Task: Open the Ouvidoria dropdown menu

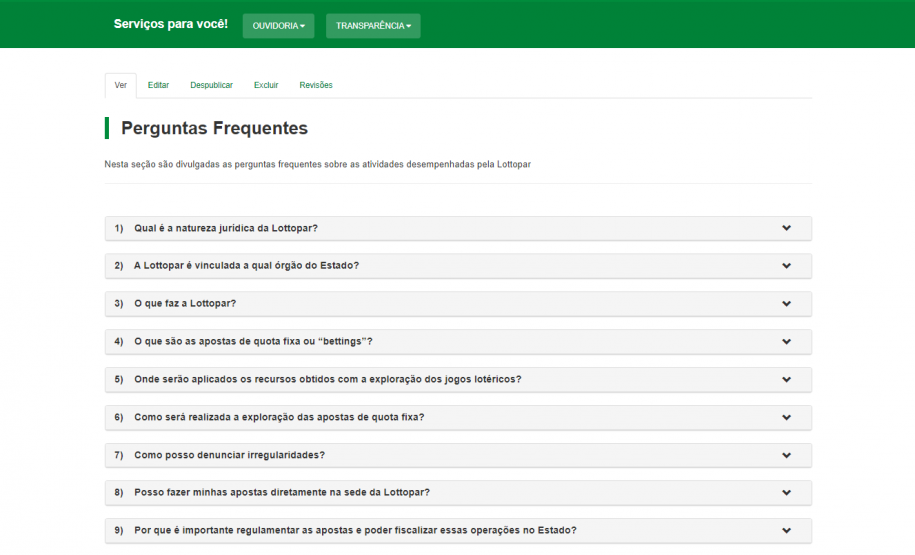Action: coord(278,26)
